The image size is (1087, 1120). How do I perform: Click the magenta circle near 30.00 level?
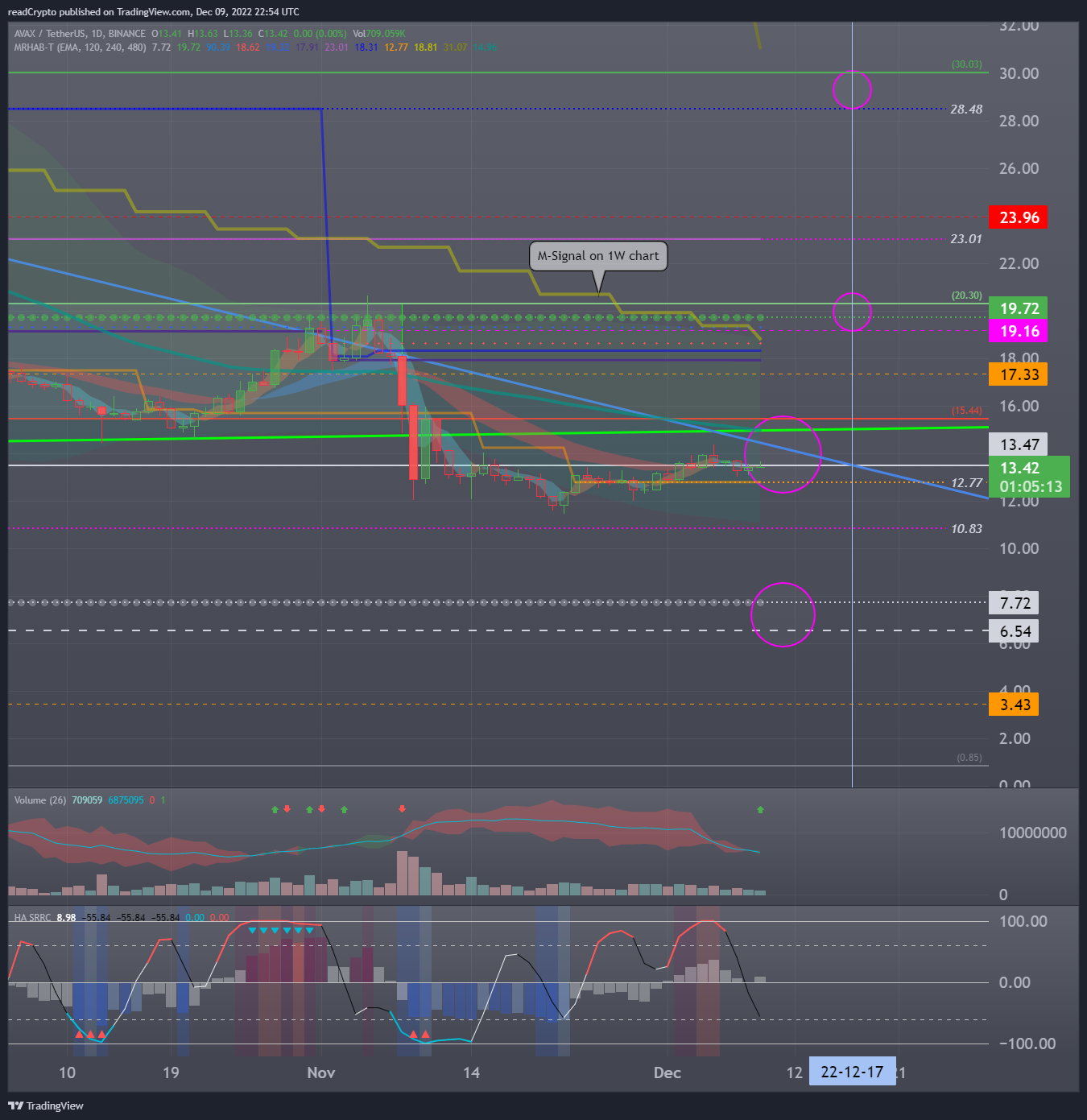click(x=852, y=89)
